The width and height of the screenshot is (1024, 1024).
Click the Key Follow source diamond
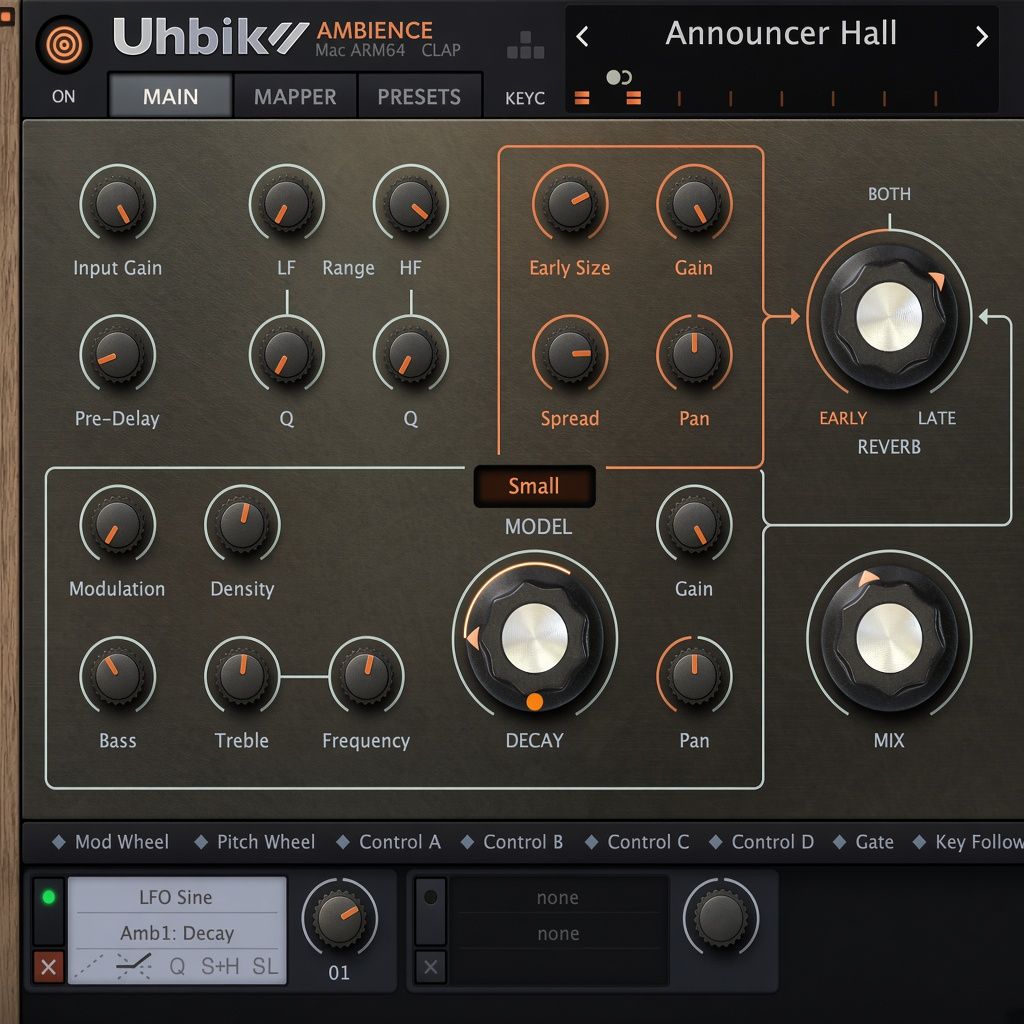click(x=920, y=842)
